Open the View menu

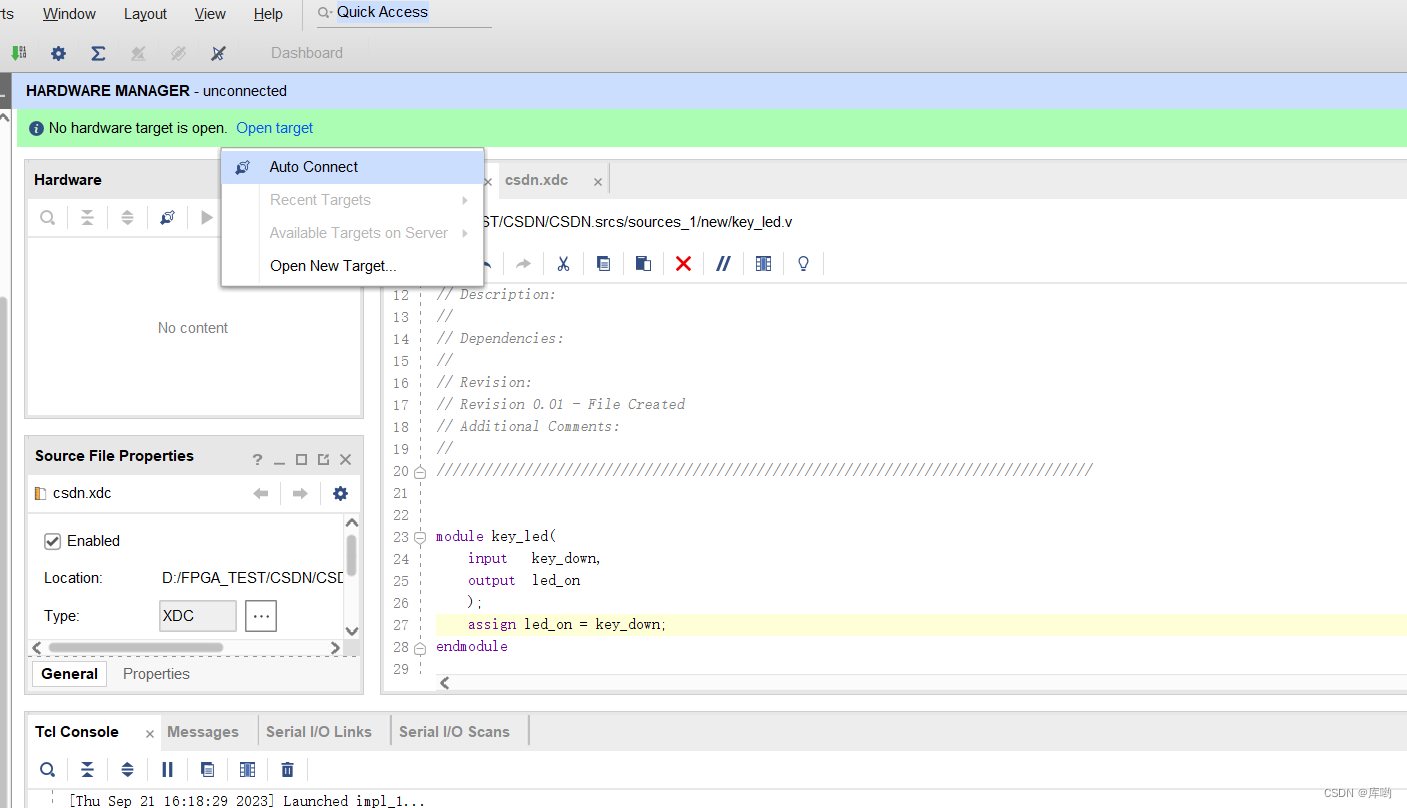(x=210, y=14)
